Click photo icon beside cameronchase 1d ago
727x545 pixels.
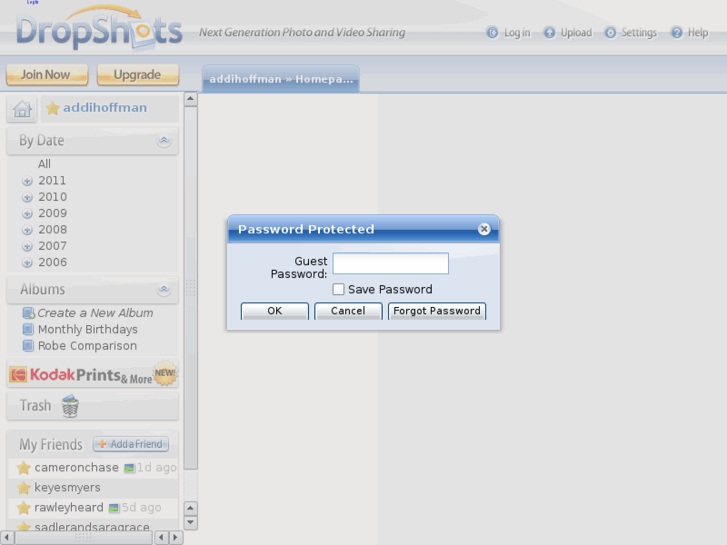click(x=129, y=468)
